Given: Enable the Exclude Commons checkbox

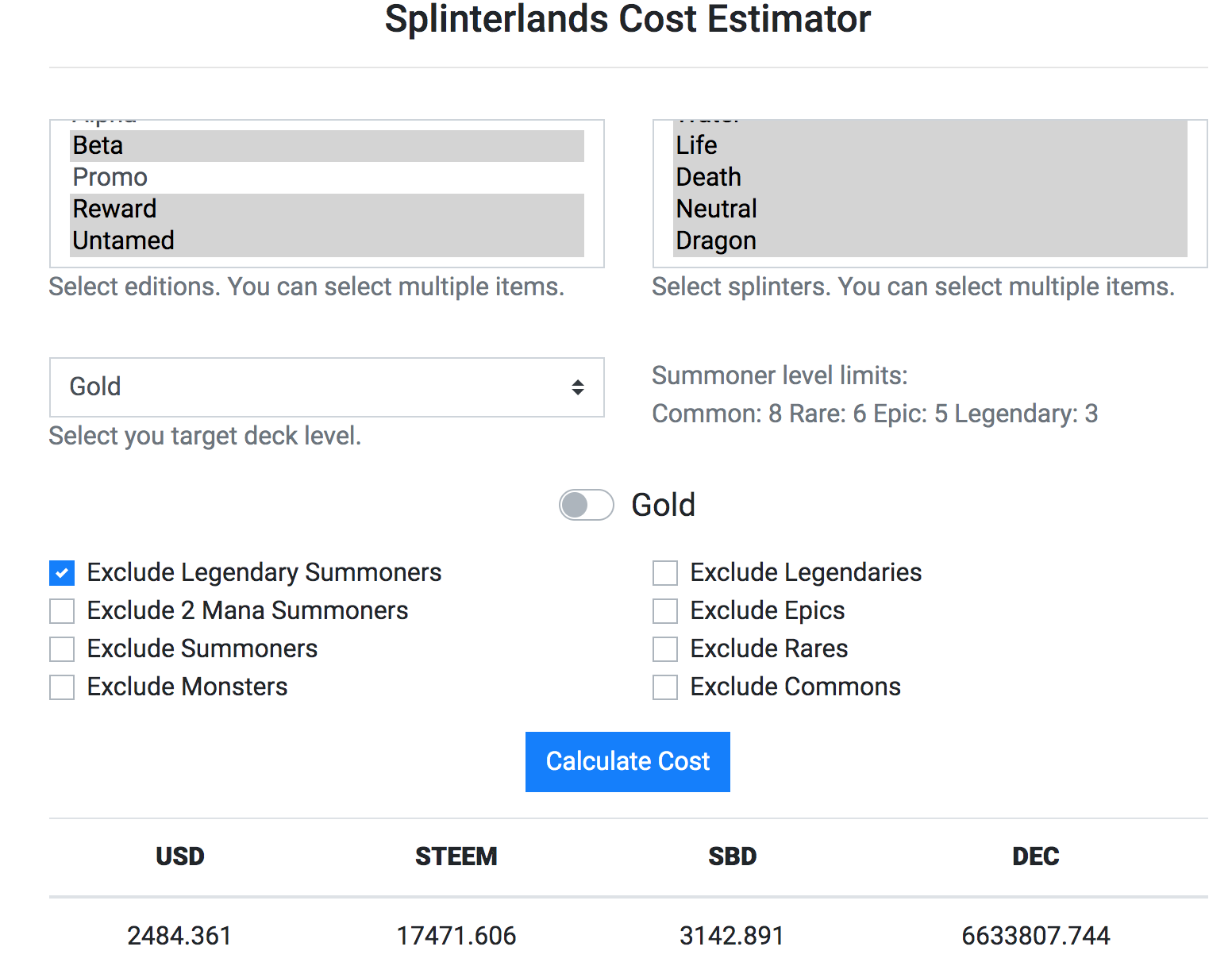Looking at the screenshot, I should click(x=665, y=687).
